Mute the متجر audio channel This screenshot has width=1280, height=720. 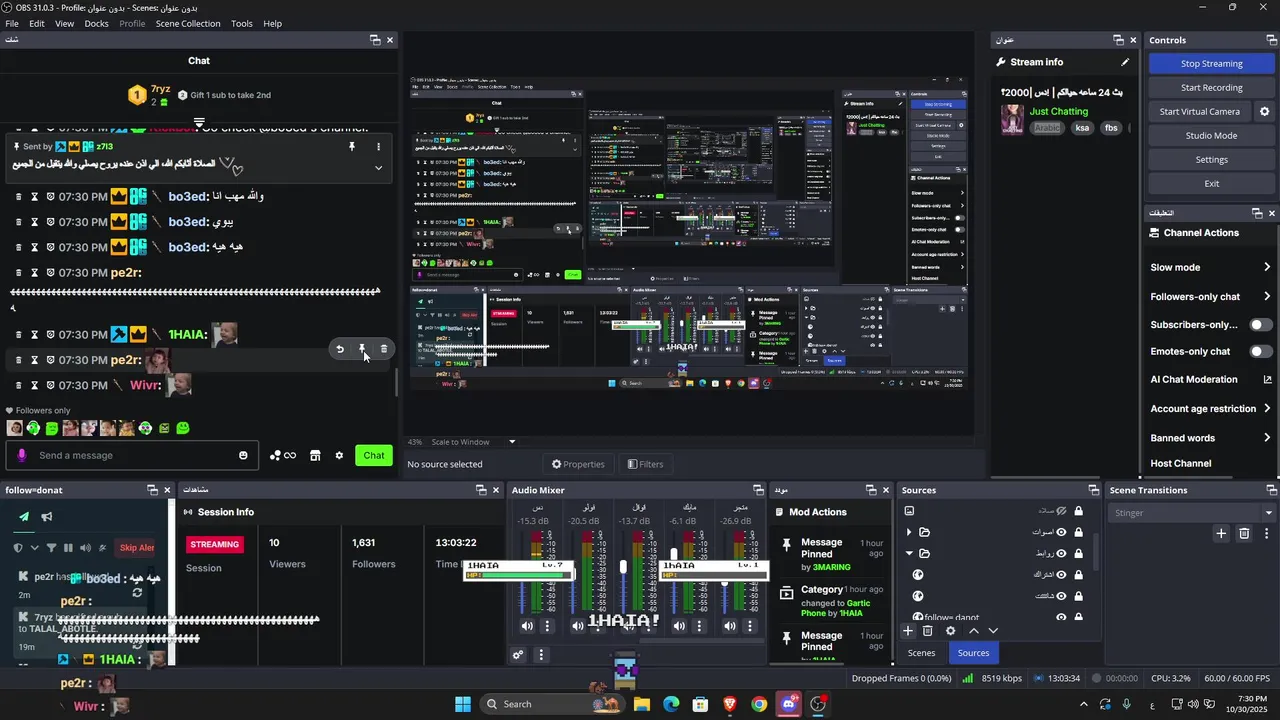pyautogui.click(x=730, y=626)
